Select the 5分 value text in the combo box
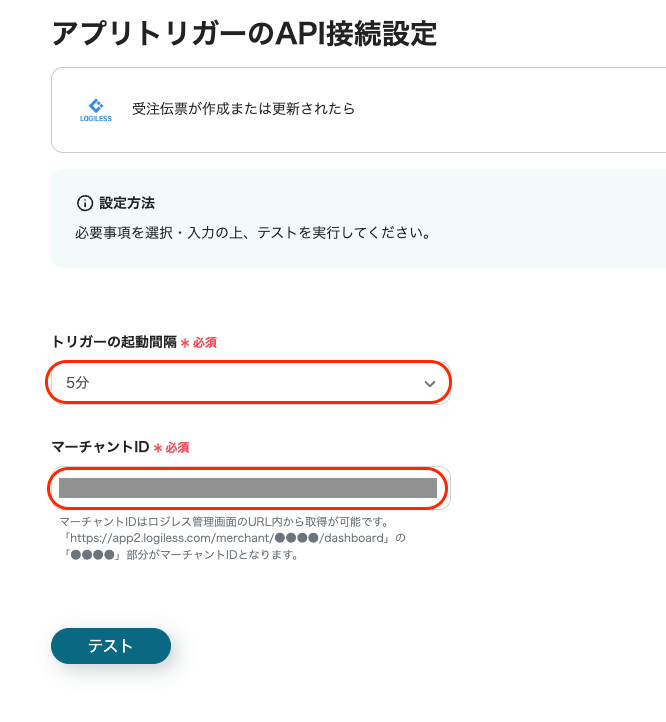 (x=78, y=383)
